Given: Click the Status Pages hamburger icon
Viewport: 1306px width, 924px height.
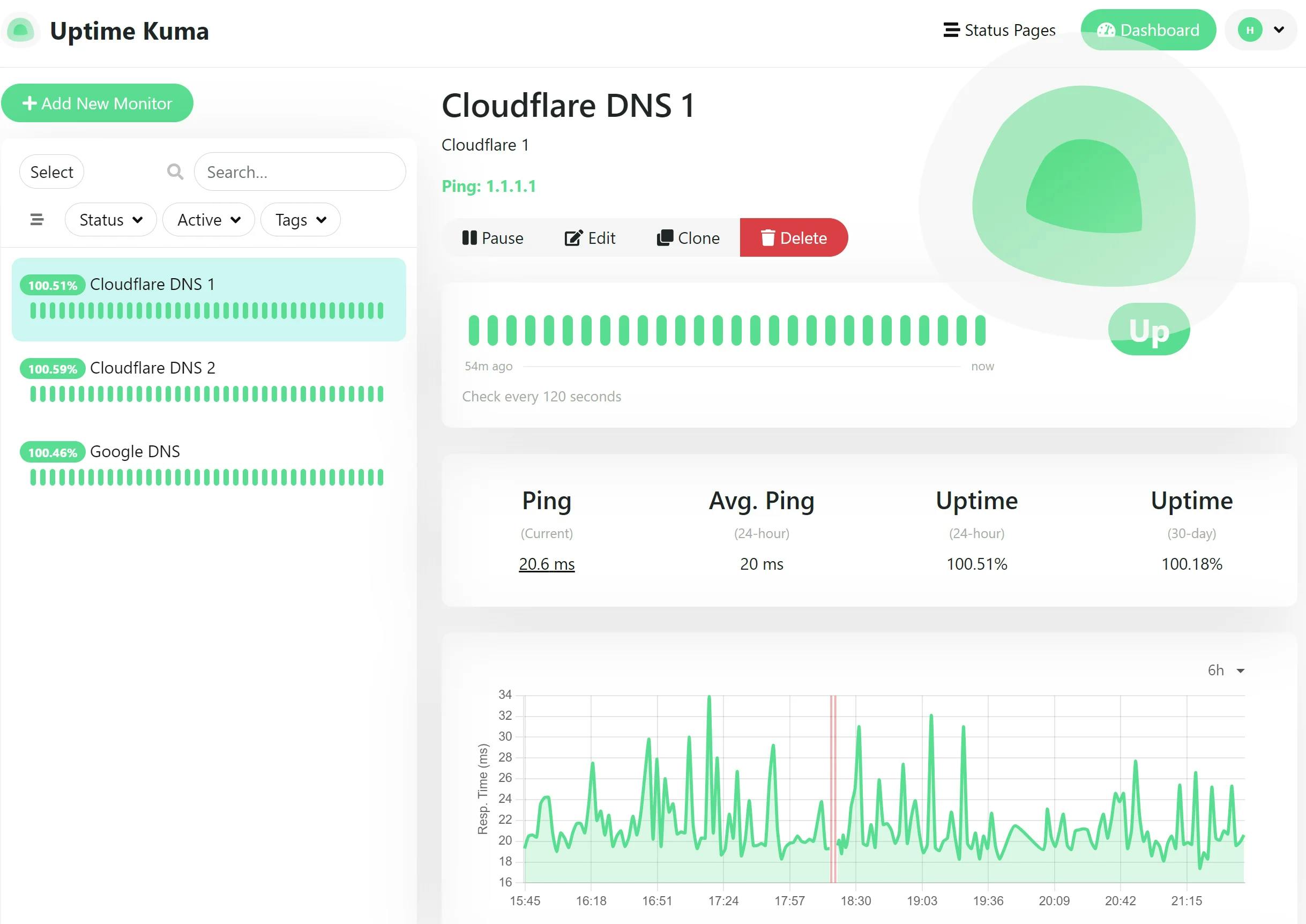Looking at the screenshot, I should click(x=951, y=29).
